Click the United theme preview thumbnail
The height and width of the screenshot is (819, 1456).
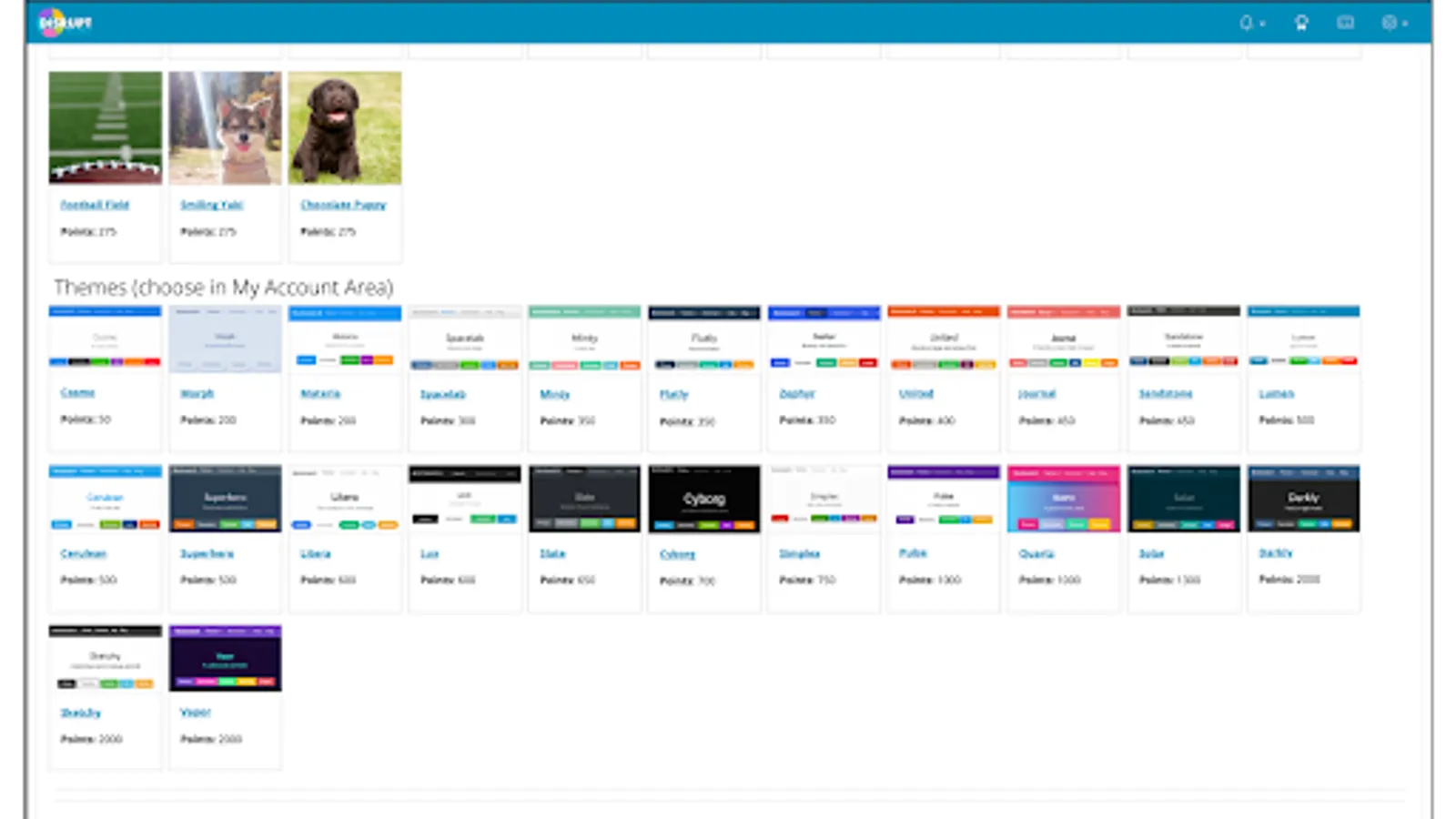pyautogui.click(x=944, y=338)
